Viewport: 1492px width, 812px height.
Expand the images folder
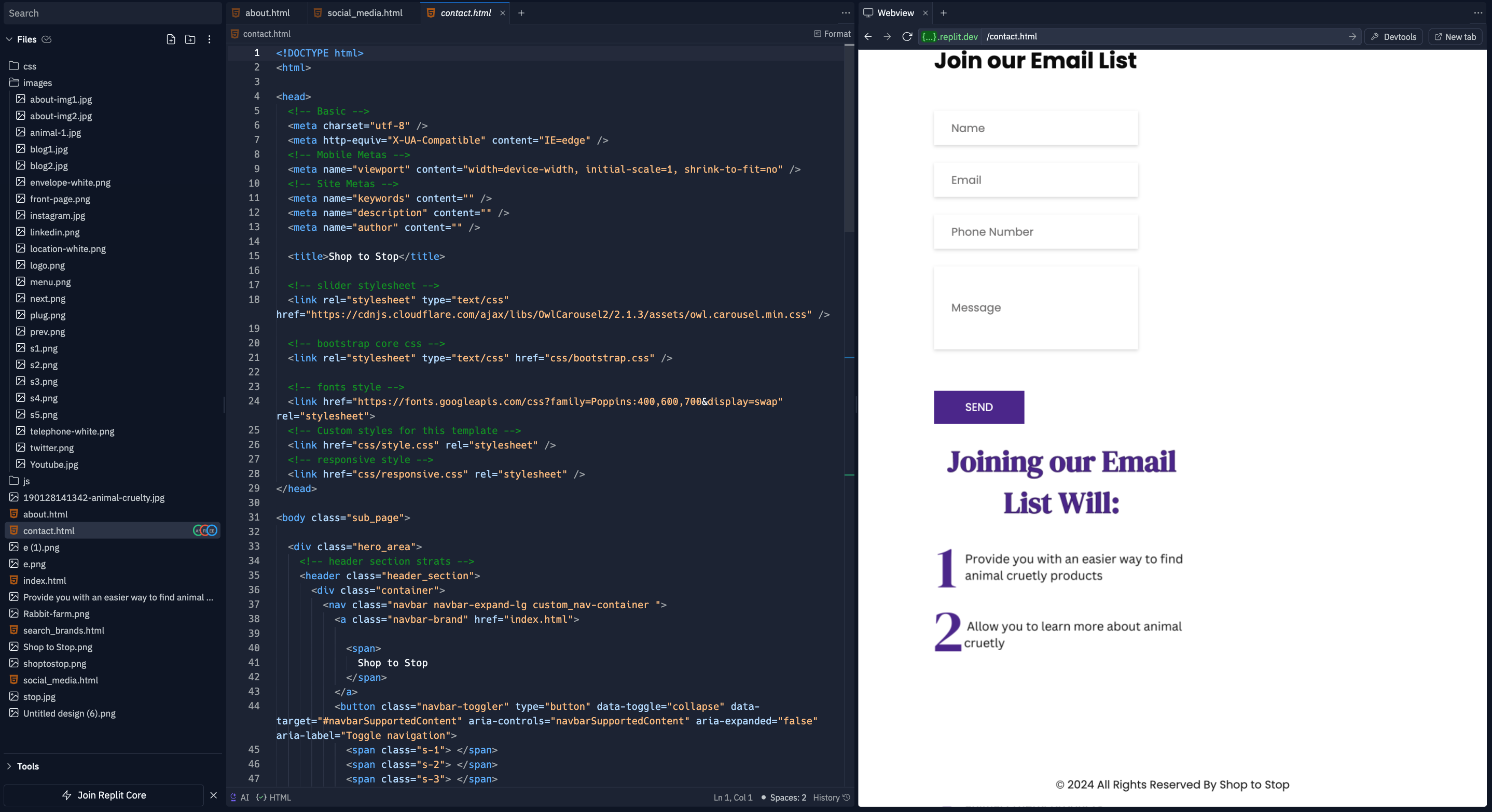tap(37, 83)
